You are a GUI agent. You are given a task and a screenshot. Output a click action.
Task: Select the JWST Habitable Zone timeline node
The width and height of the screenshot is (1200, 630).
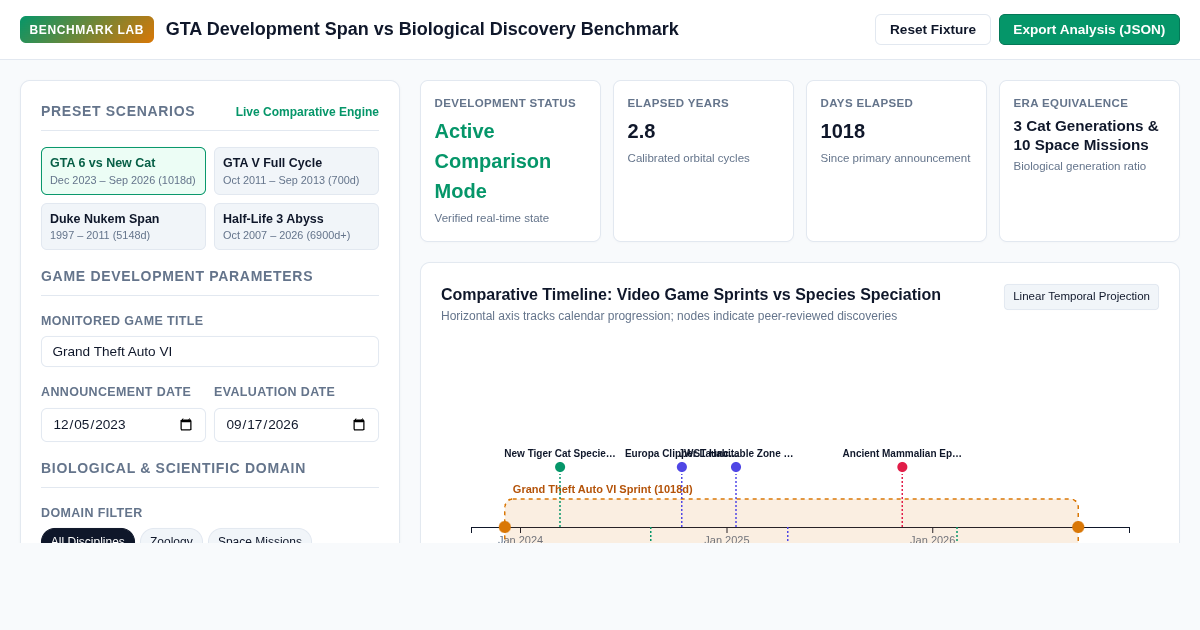[x=736, y=467]
